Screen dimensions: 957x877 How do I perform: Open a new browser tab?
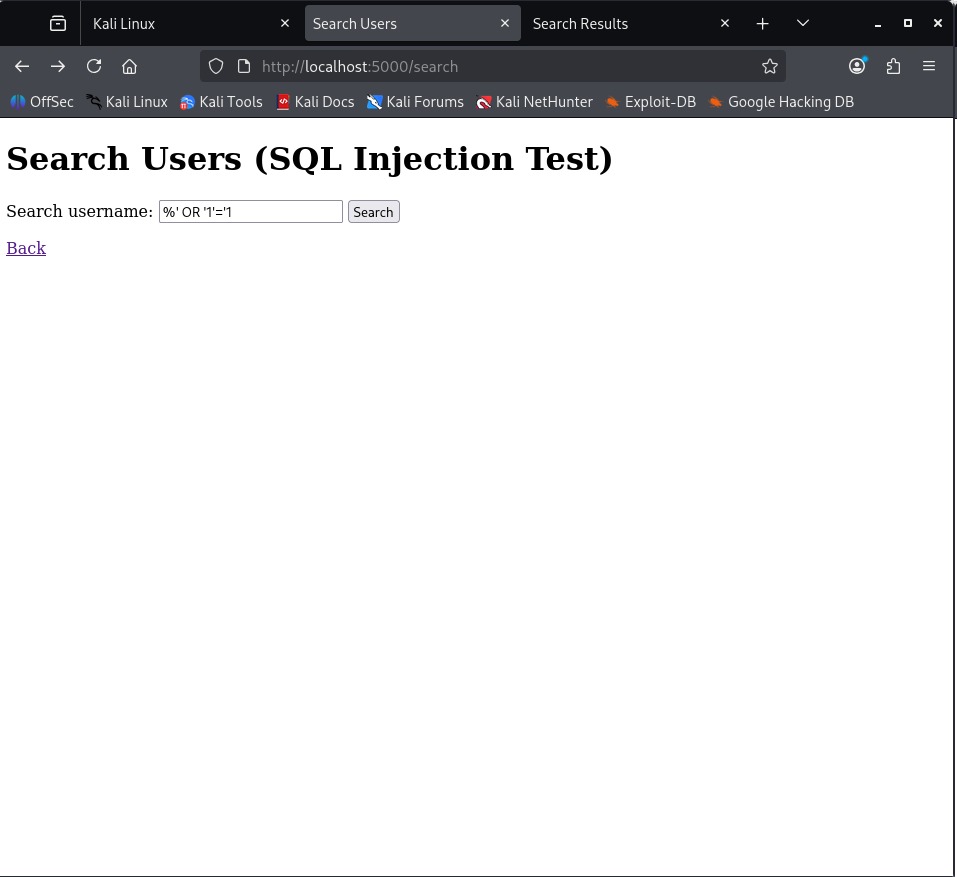coord(762,23)
